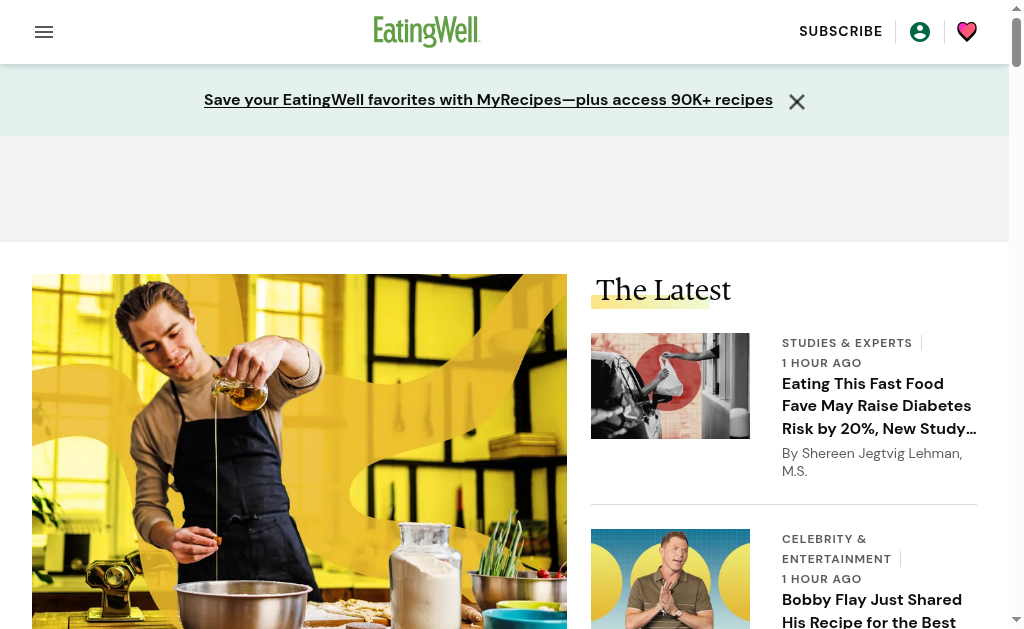Open the hero image of man pouring oil
1024x629 pixels.
299,451
